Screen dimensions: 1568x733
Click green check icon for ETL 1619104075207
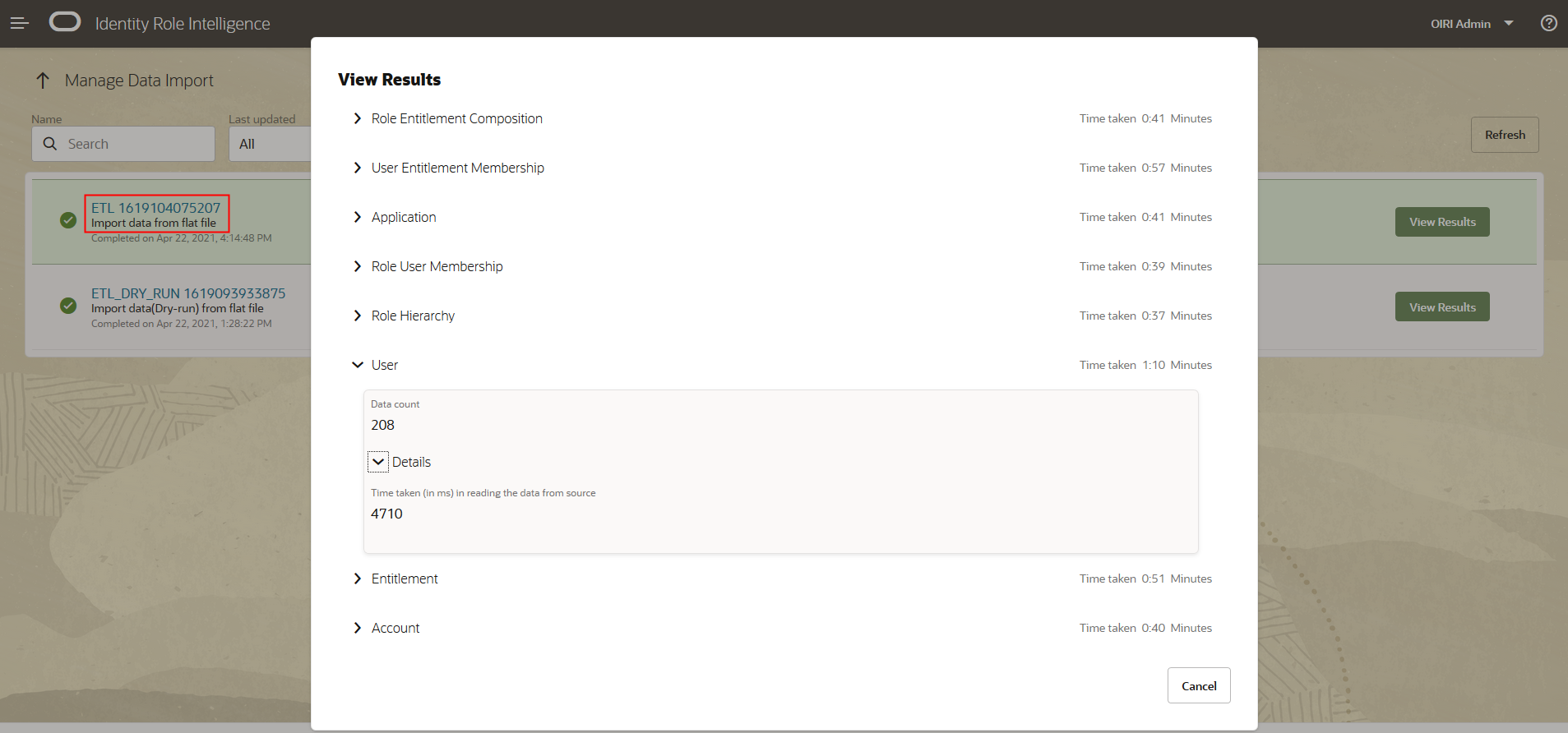68,220
